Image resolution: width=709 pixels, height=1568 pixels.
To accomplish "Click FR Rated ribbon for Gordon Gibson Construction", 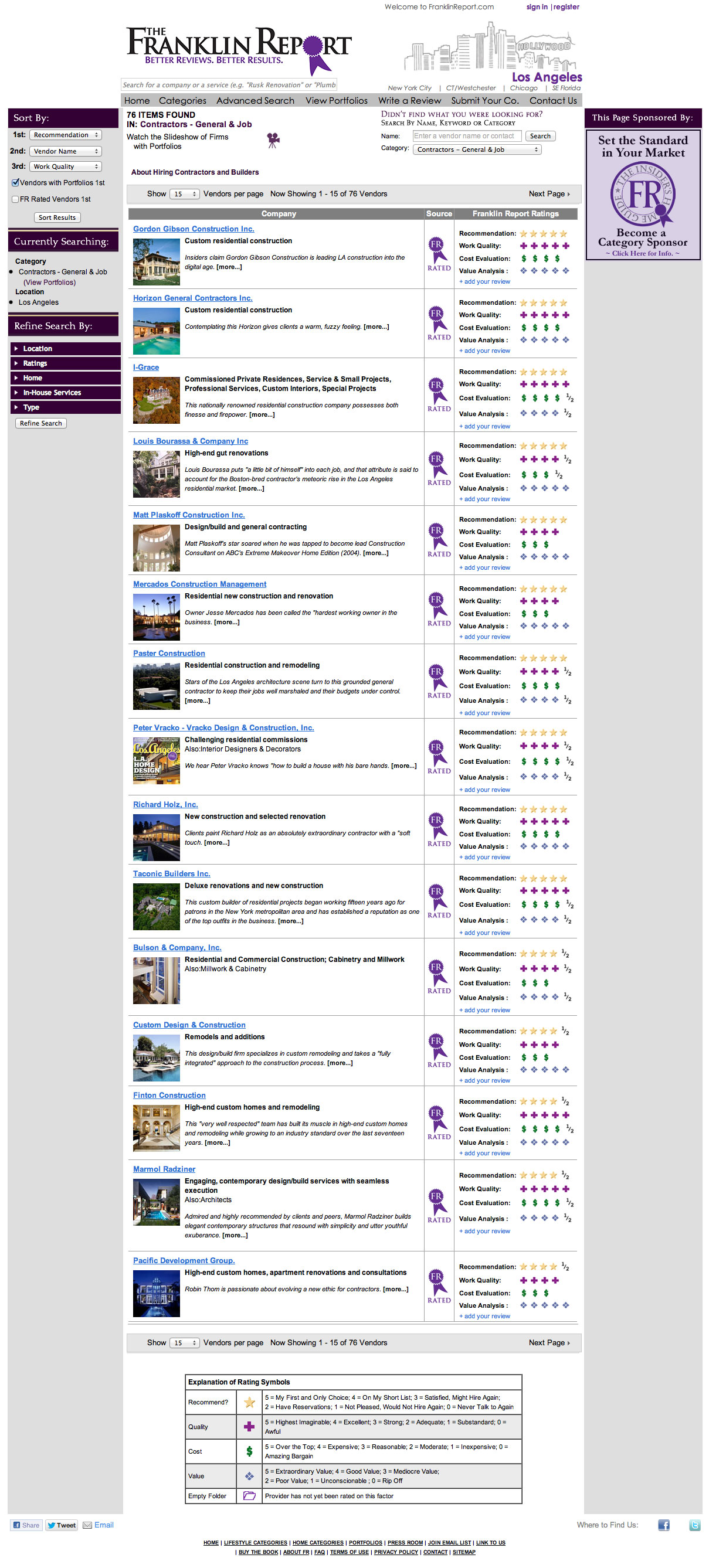I will (x=438, y=254).
